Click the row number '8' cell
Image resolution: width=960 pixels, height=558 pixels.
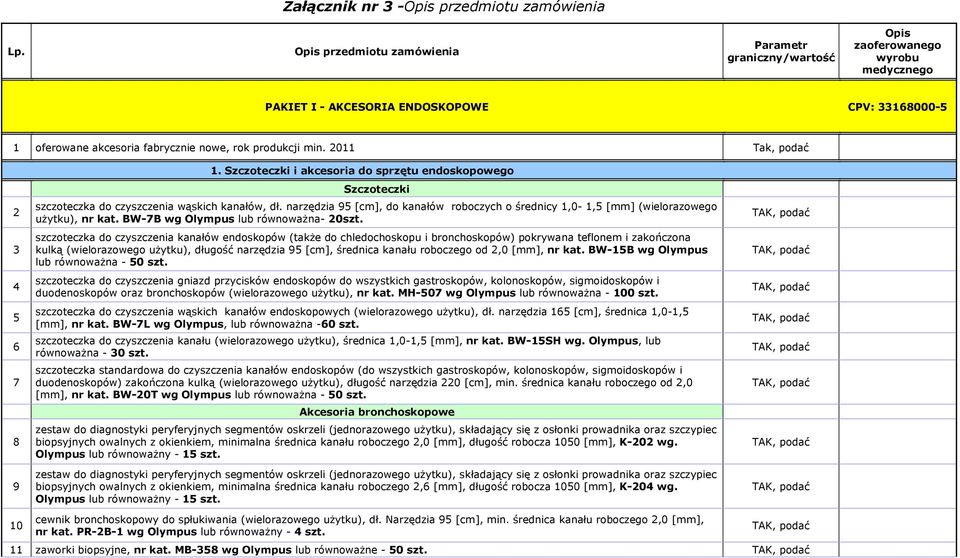coord(17,442)
